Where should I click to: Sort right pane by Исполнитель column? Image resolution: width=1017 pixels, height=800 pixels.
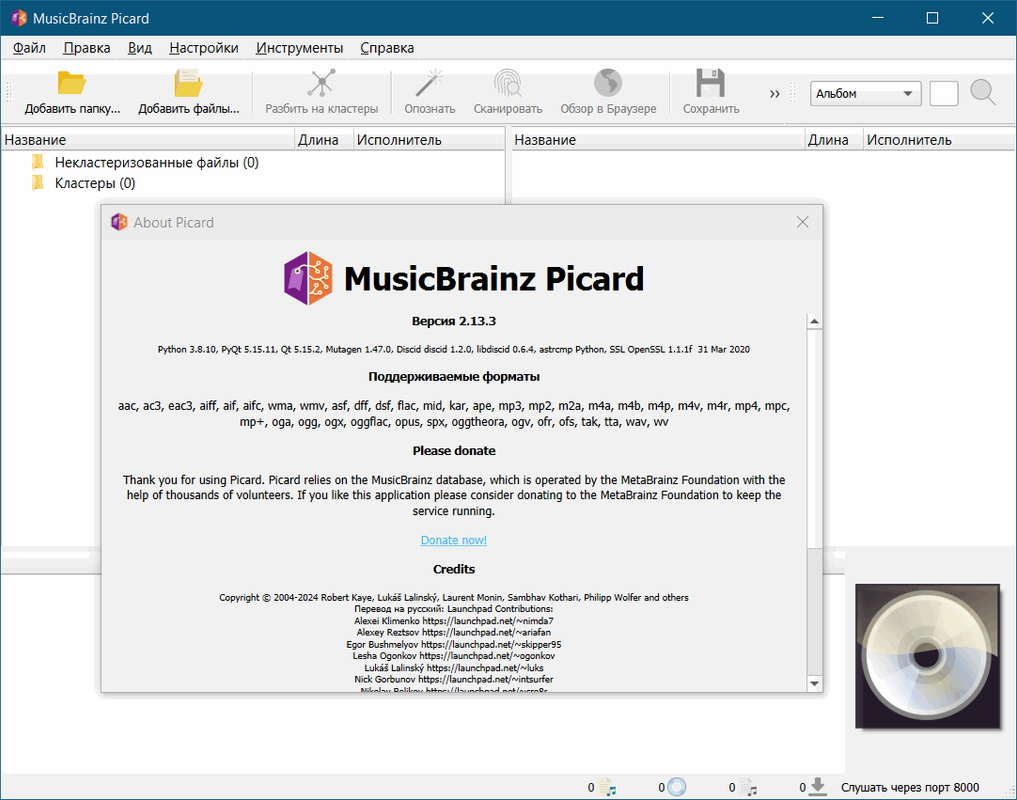pyautogui.click(x=939, y=140)
